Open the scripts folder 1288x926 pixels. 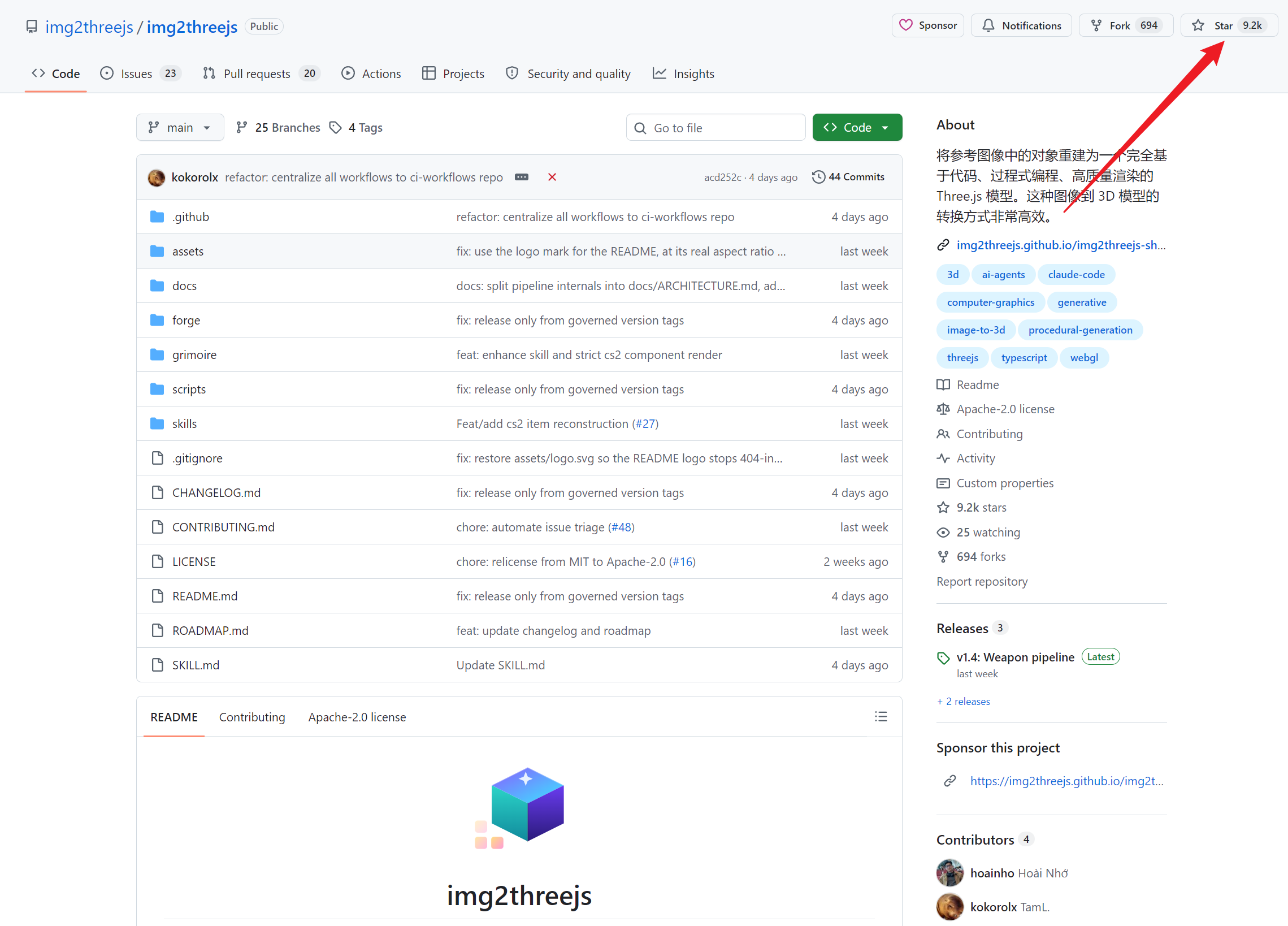[x=189, y=389]
